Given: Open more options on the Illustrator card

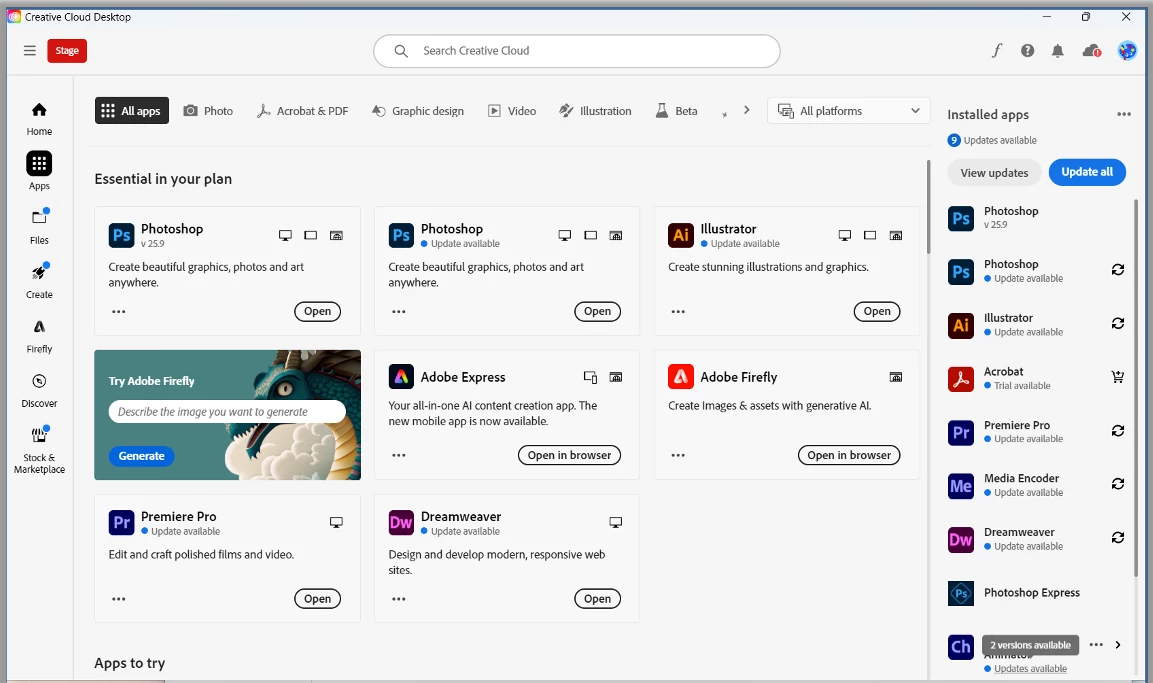Looking at the screenshot, I should click(x=678, y=312).
